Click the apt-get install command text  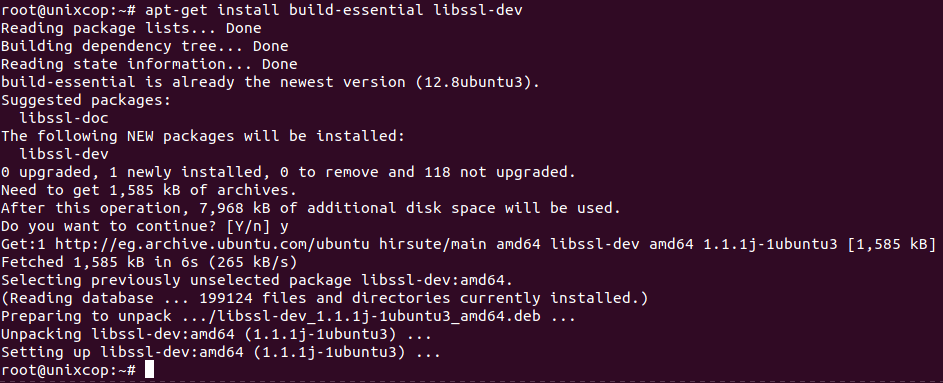pyautogui.click(x=333, y=10)
